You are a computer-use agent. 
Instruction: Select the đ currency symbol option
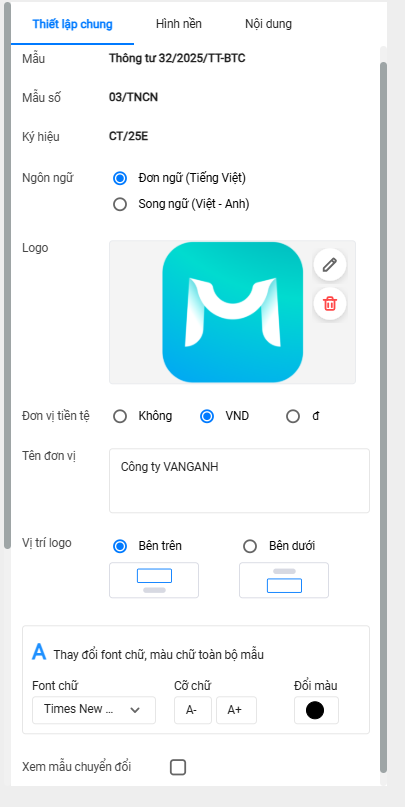293,416
